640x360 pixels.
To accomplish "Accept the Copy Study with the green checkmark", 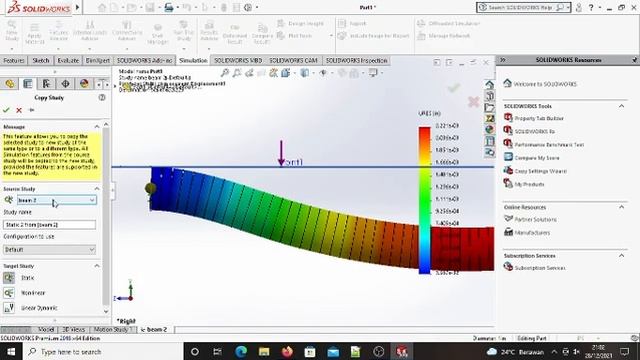I will 6,110.
